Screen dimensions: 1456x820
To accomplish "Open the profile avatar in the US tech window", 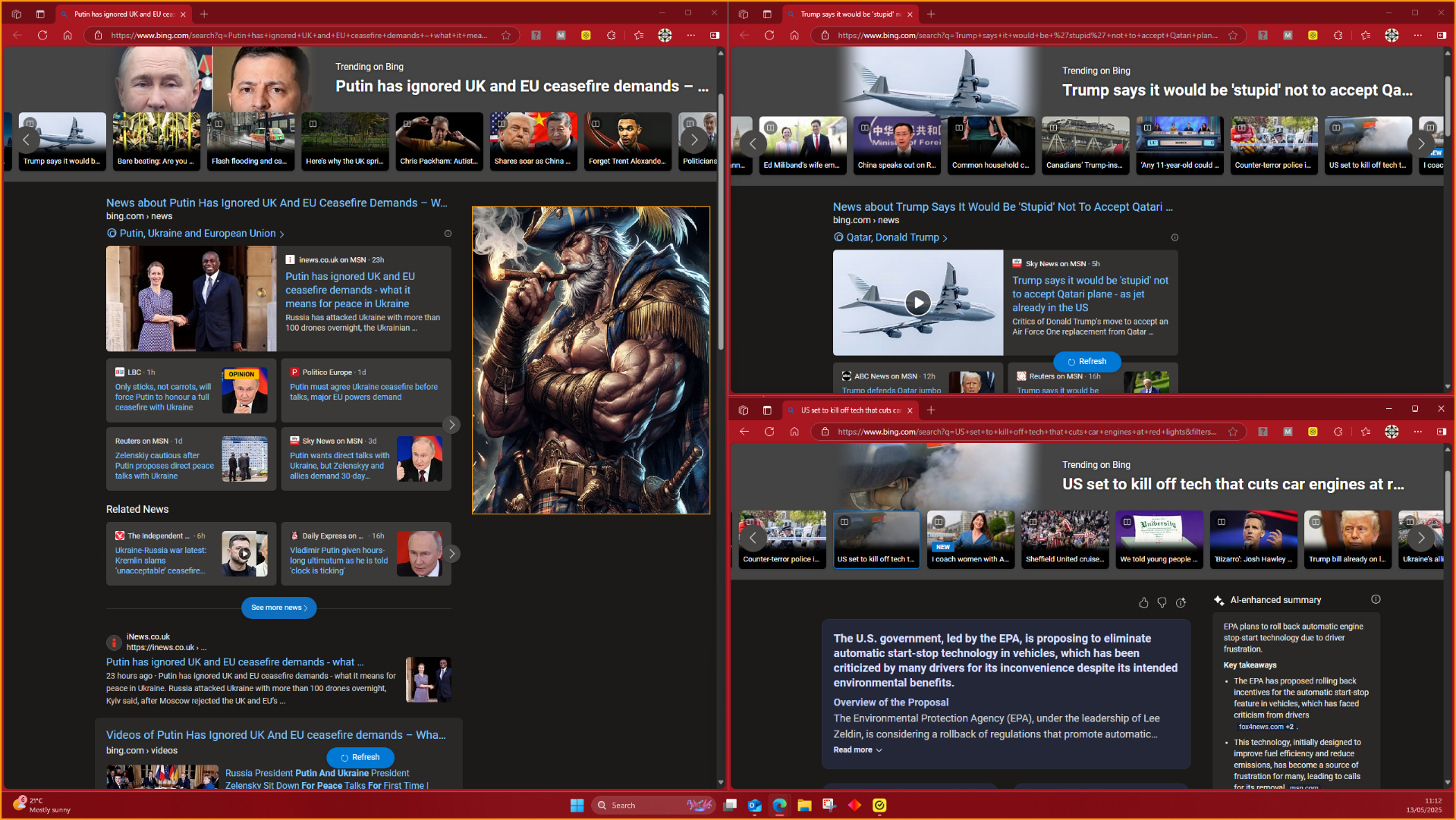I will (x=1392, y=432).
